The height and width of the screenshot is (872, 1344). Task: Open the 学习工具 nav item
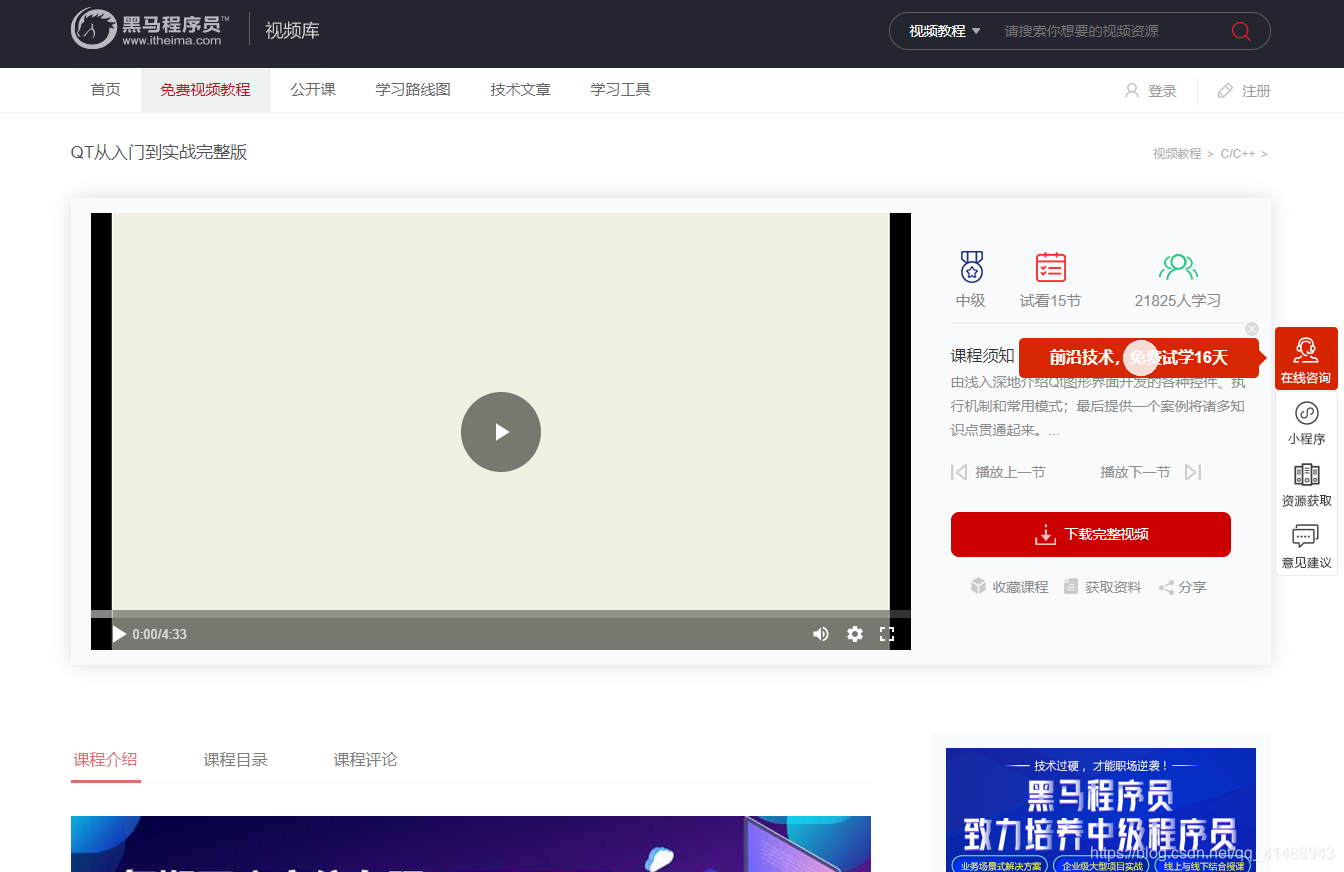pyautogui.click(x=620, y=90)
